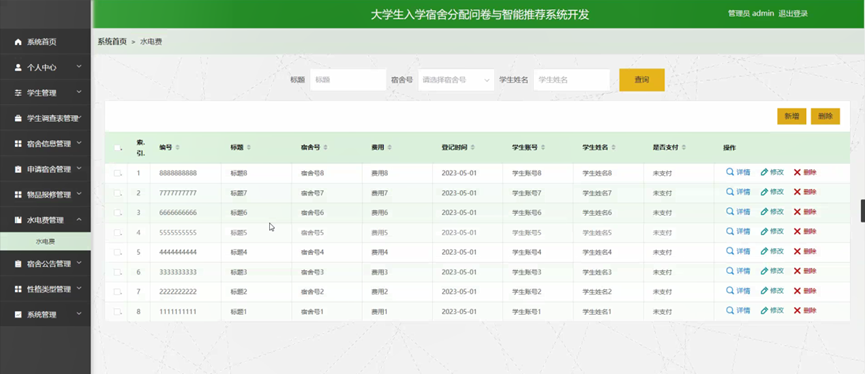Click the yellow 删除 batch button
The image size is (865, 374).
tap(825, 116)
